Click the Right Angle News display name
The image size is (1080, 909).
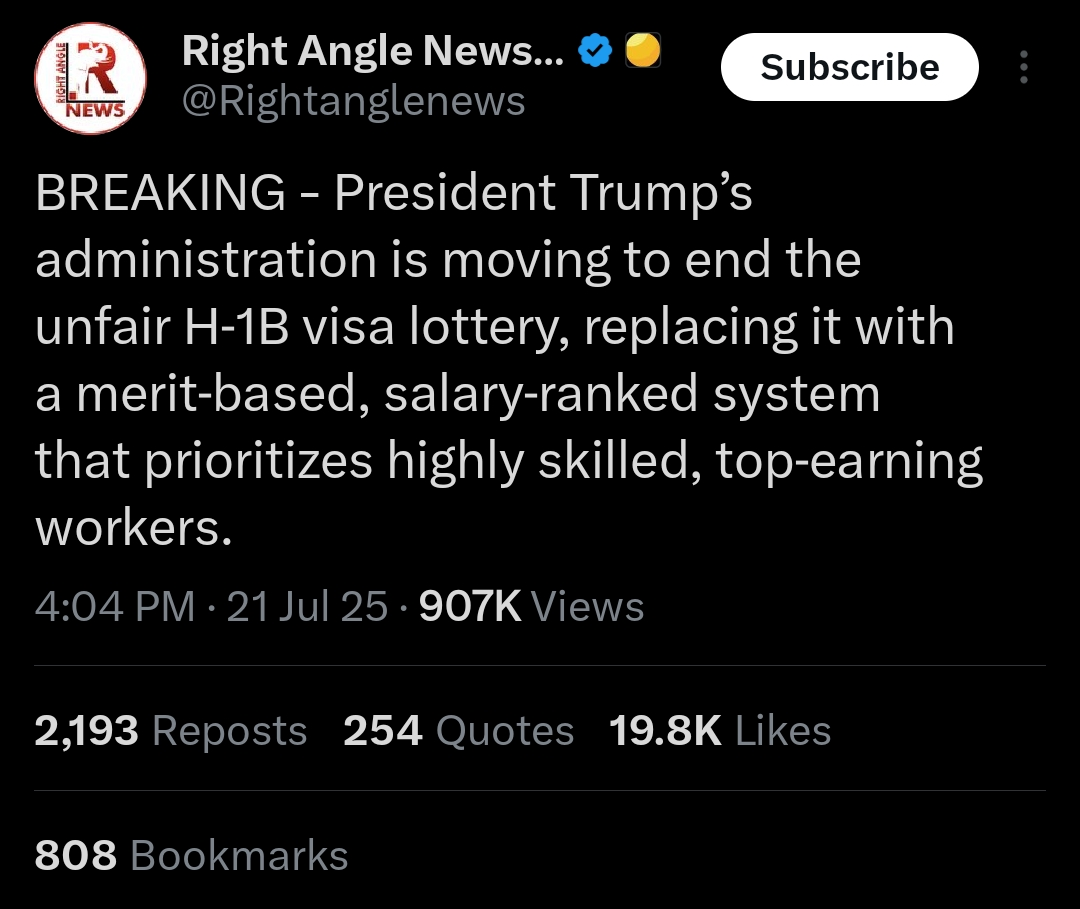point(373,51)
